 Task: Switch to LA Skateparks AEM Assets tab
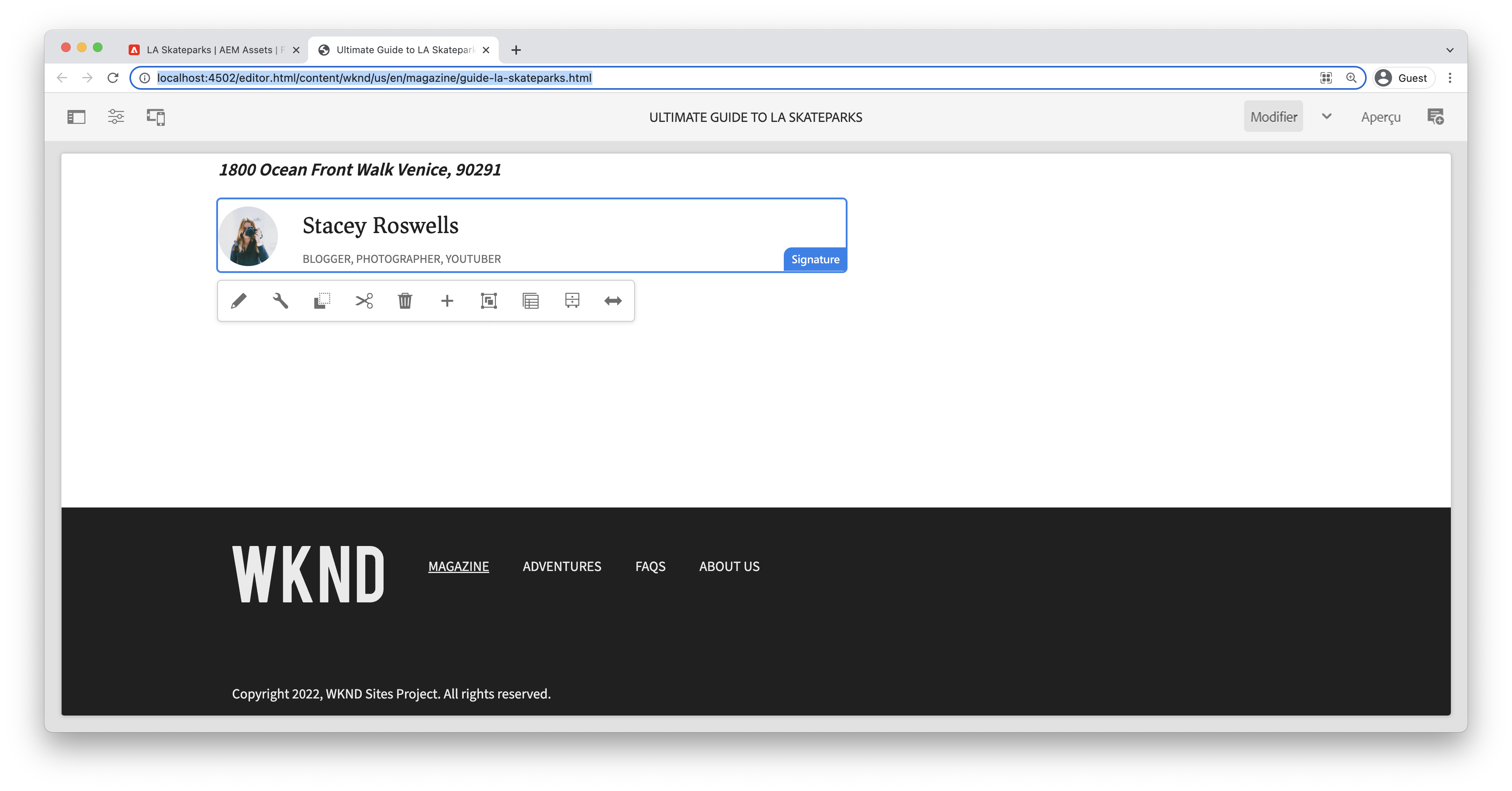210,50
